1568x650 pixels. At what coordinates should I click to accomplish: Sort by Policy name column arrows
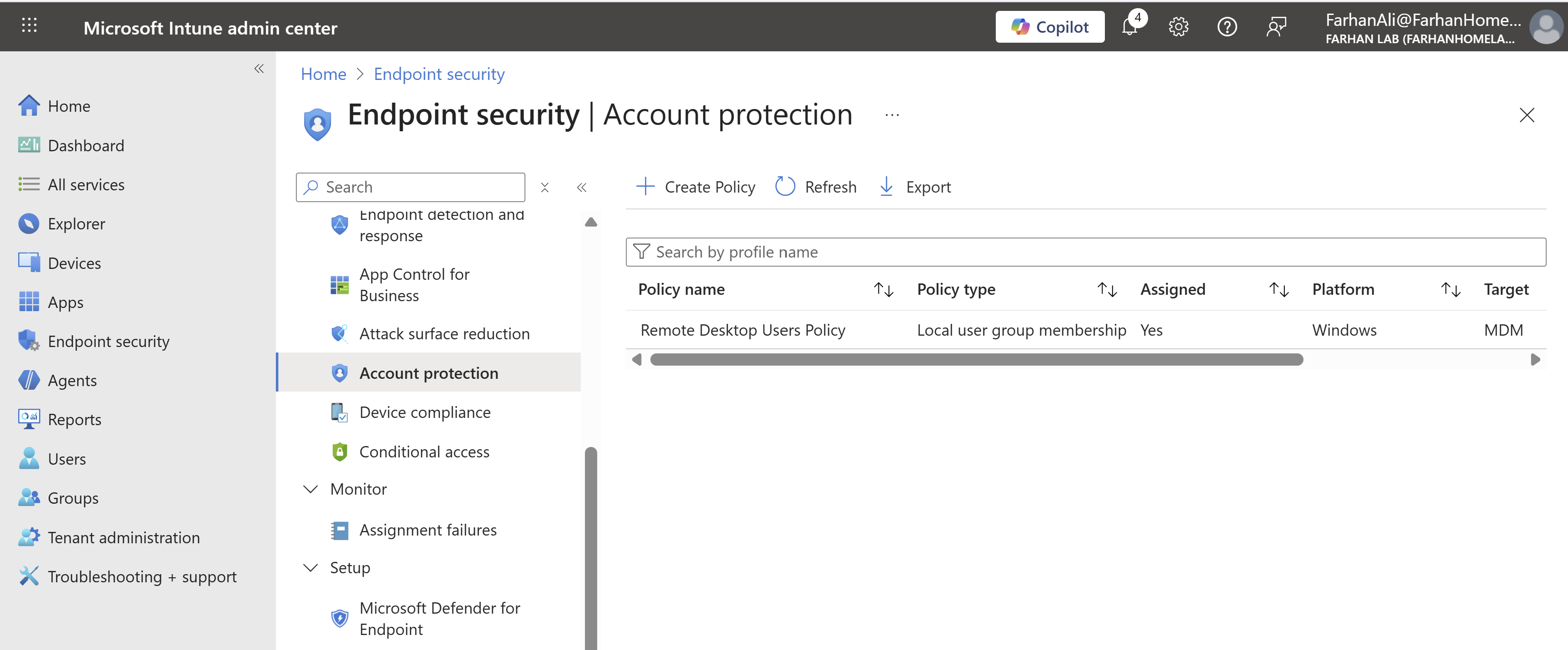pyautogui.click(x=883, y=290)
